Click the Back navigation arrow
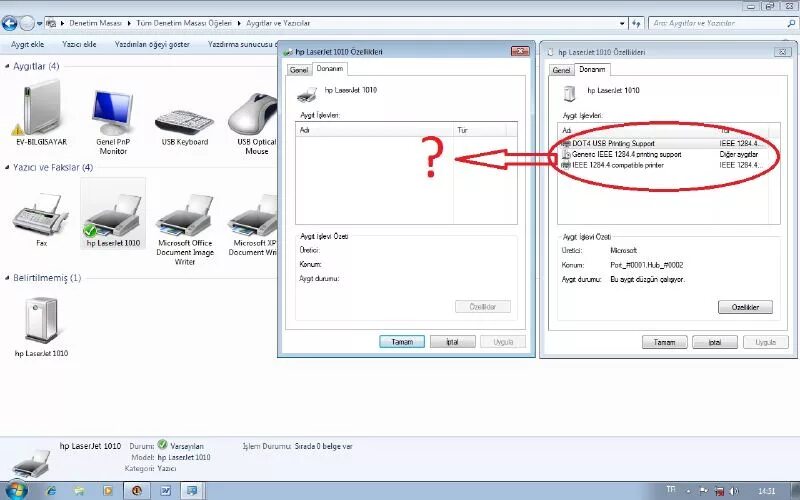This screenshot has width=800, height=500. click(x=9, y=23)
